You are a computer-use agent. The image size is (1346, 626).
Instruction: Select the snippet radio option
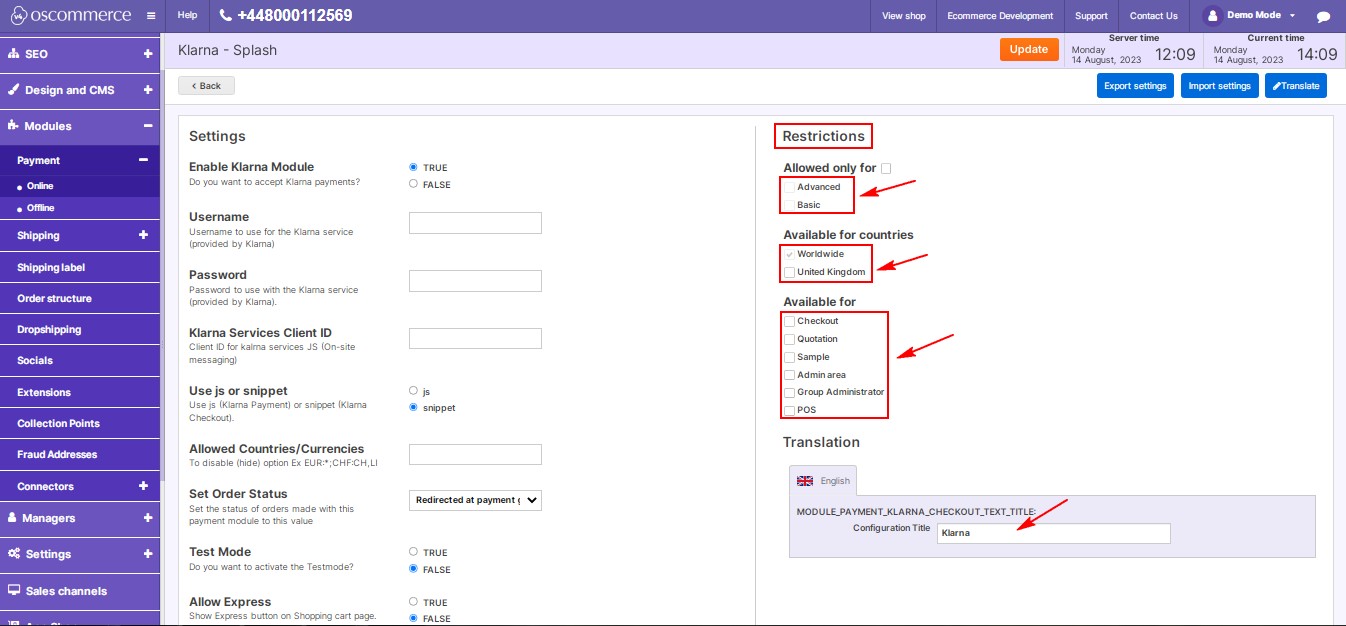tap(413, 407)
